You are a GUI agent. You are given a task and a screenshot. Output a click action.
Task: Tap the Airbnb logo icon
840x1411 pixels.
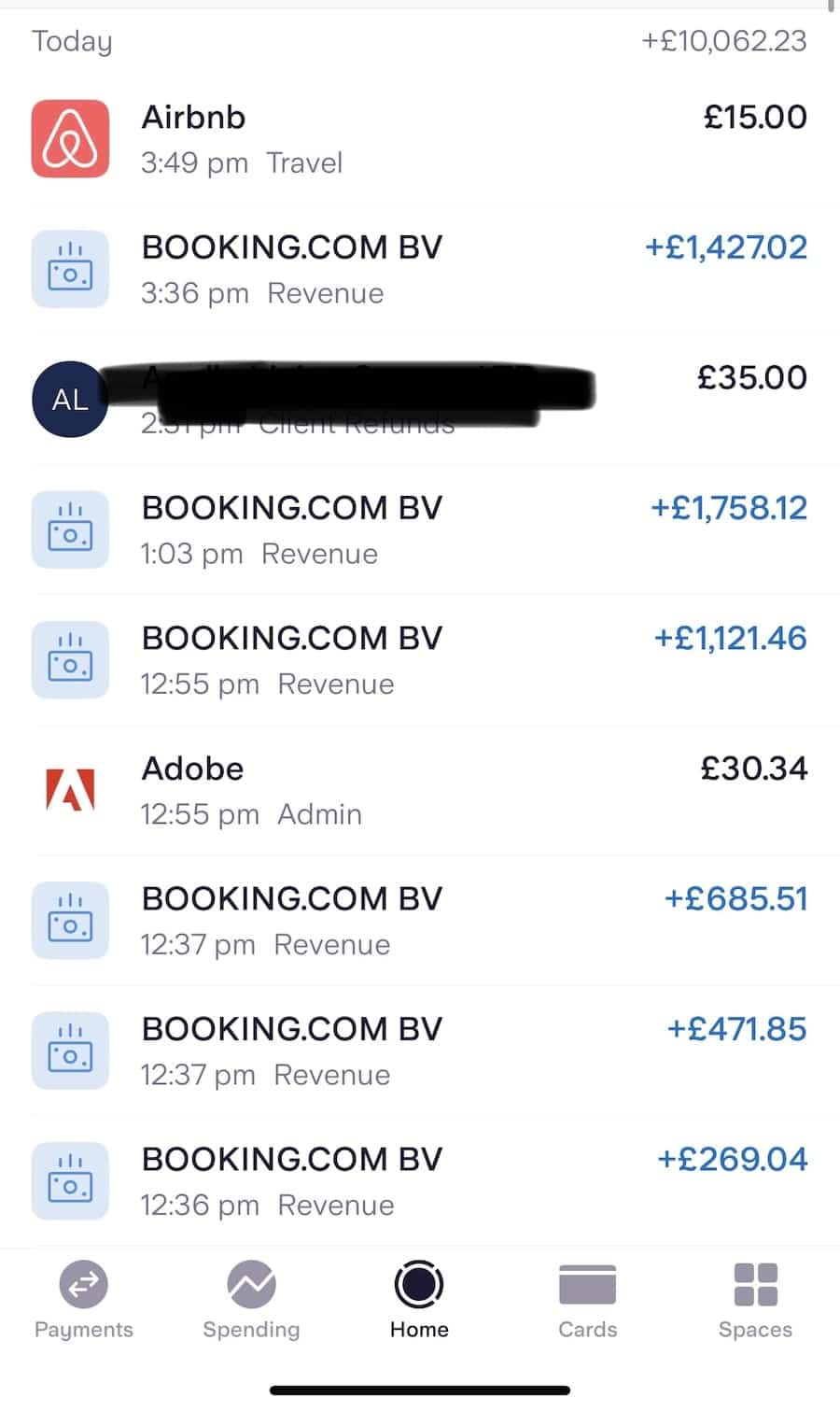click(x=70, y=138)
